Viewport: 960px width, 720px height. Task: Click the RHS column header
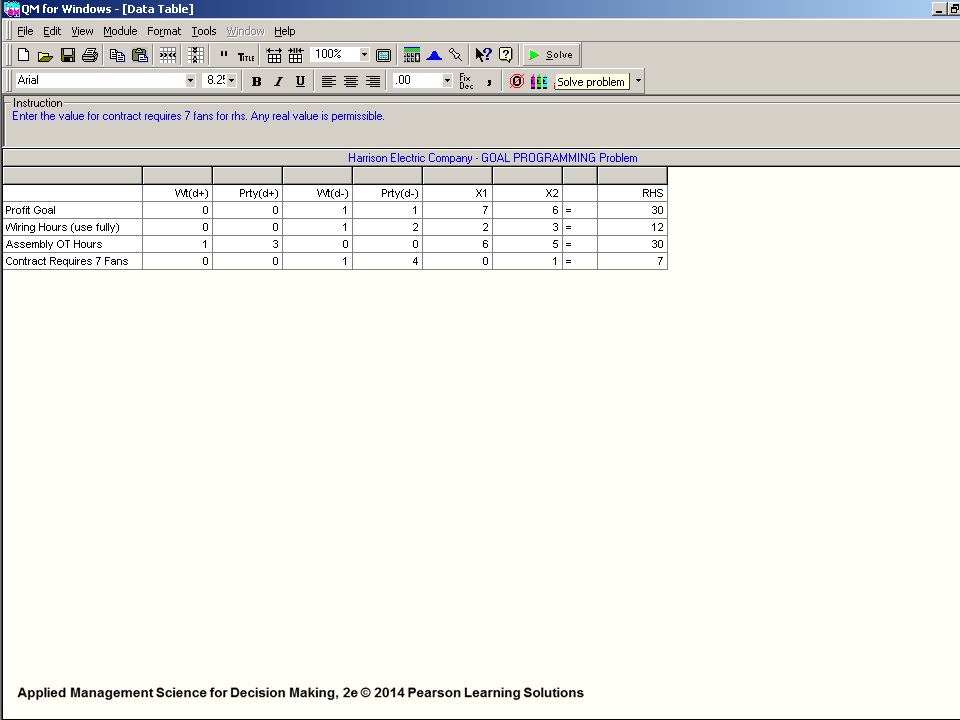click(x=632, y=193)
